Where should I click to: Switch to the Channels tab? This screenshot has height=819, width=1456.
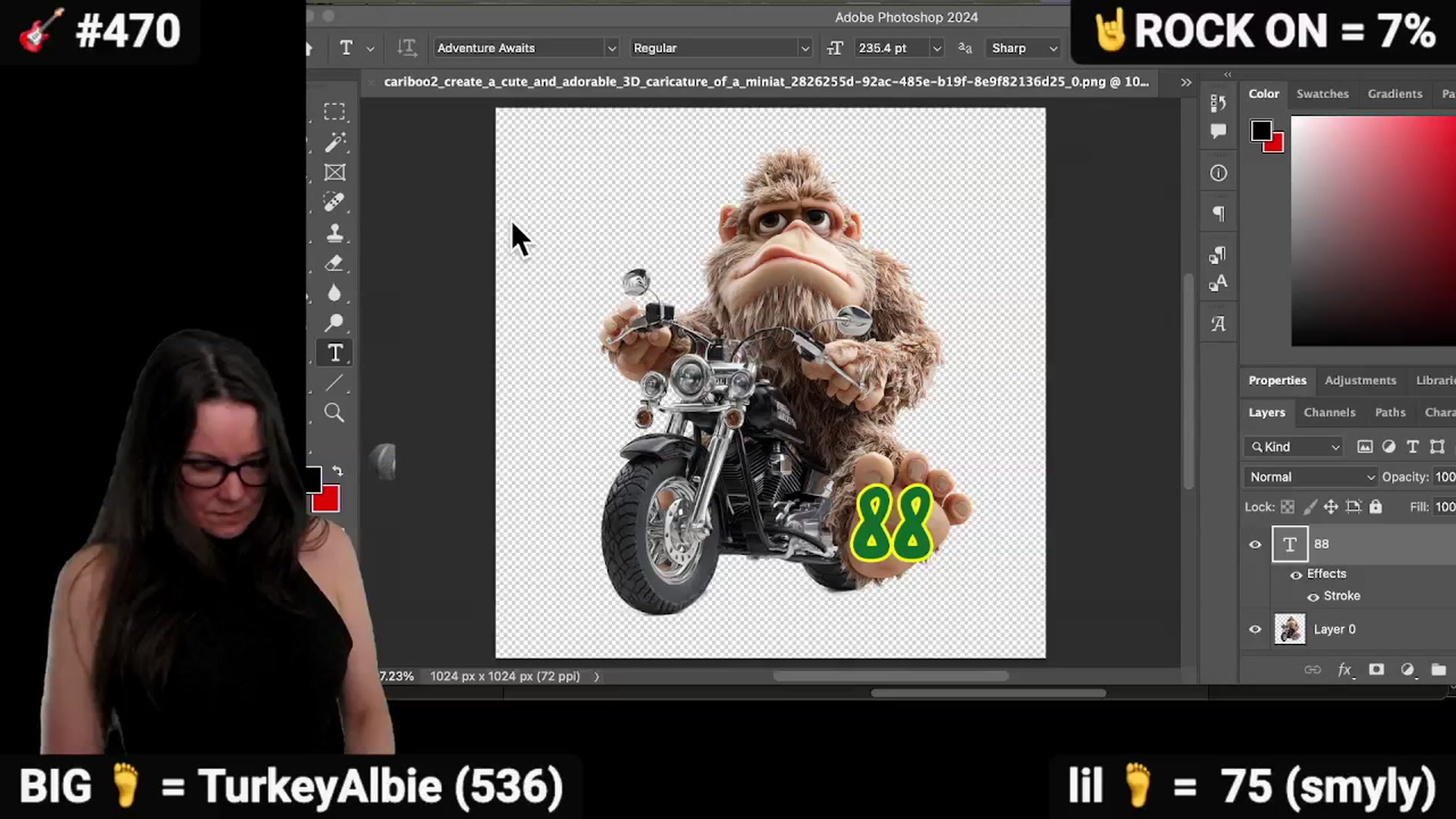click(1329, 413)
